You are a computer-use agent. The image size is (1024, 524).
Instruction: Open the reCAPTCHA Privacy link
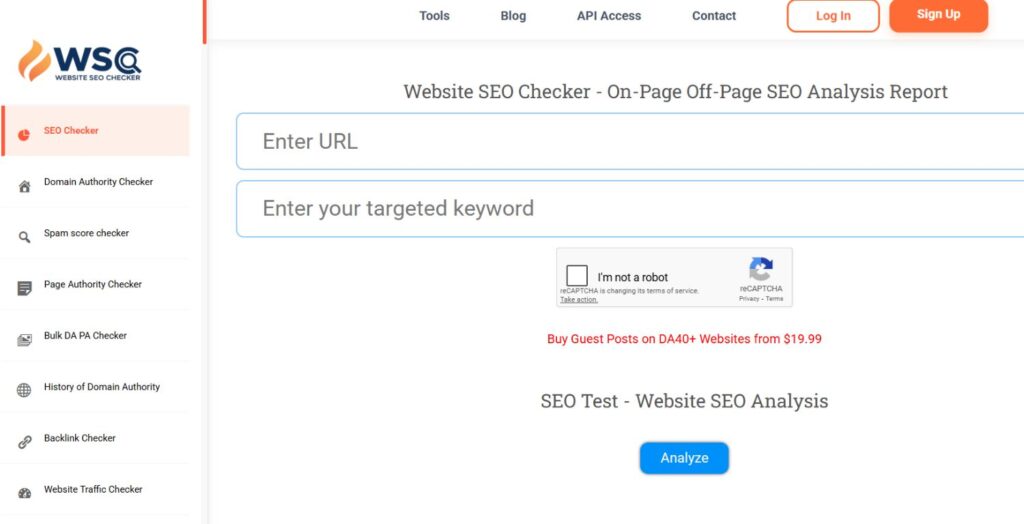(749, 299)
